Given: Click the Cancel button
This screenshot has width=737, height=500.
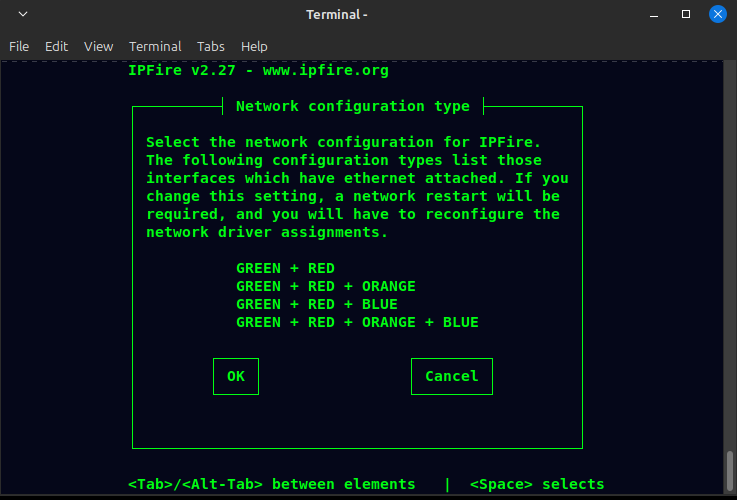Looking at the screenshot, I should point(451,376).
